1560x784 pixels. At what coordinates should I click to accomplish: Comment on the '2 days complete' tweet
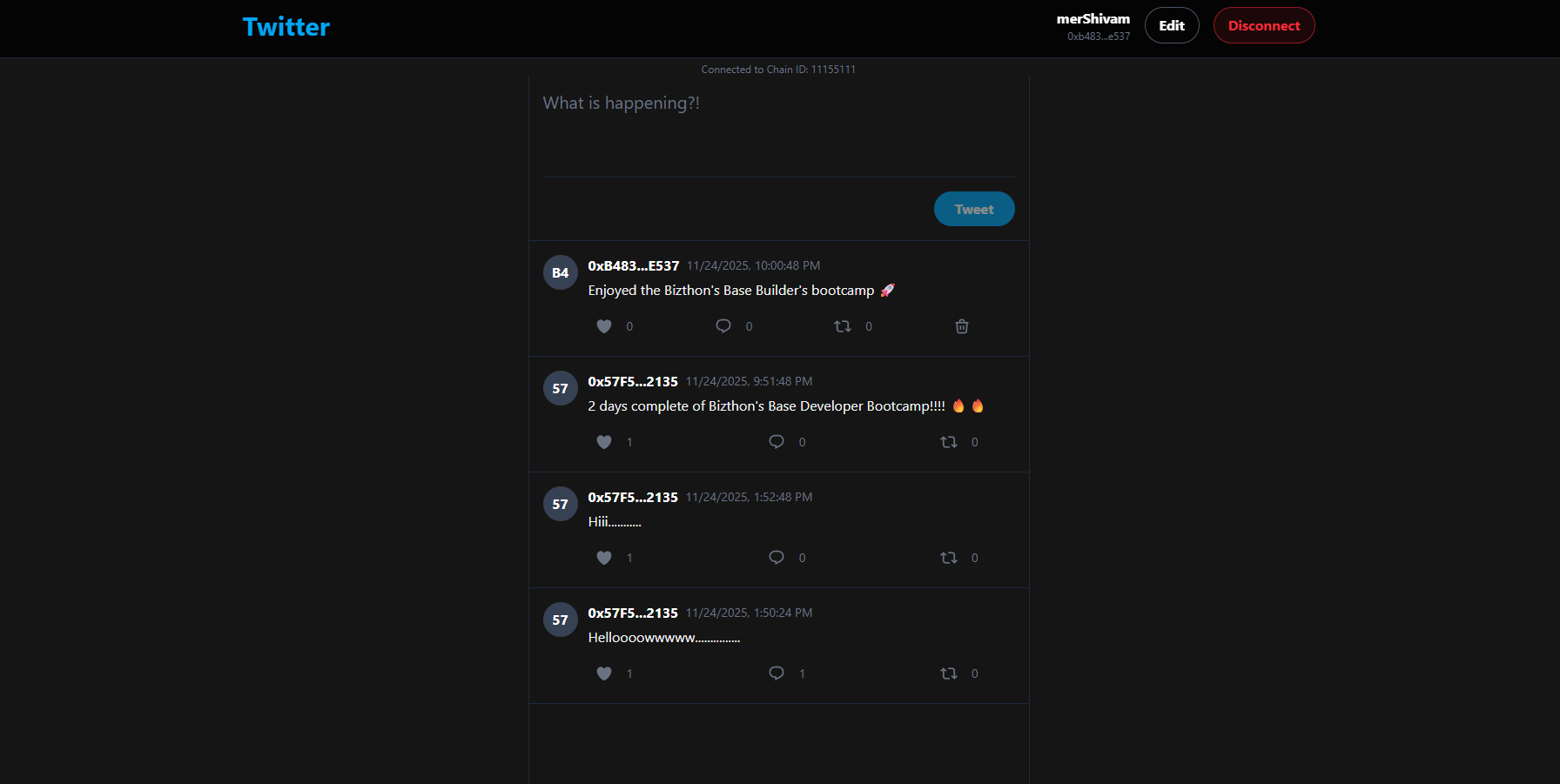coord(777,442)
